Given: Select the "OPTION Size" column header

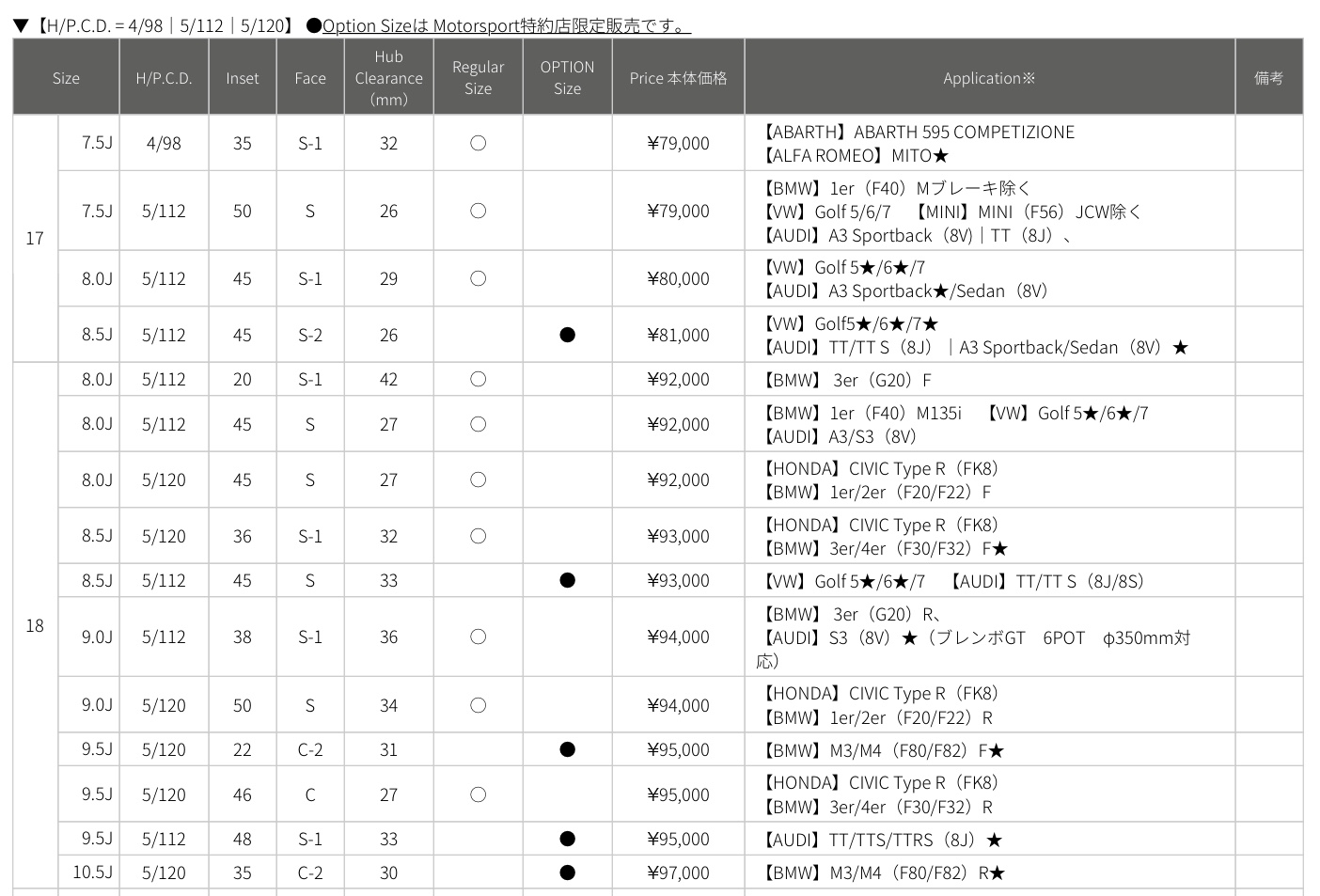Looking at the screenshot, I should point(567,78).
